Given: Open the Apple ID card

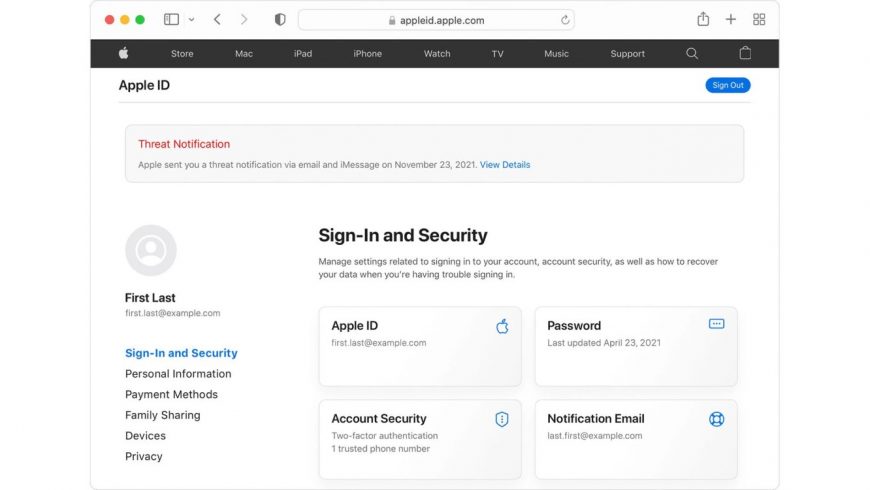Looking at the screenshot, I should pyautogui.click(x=420, y=346).
